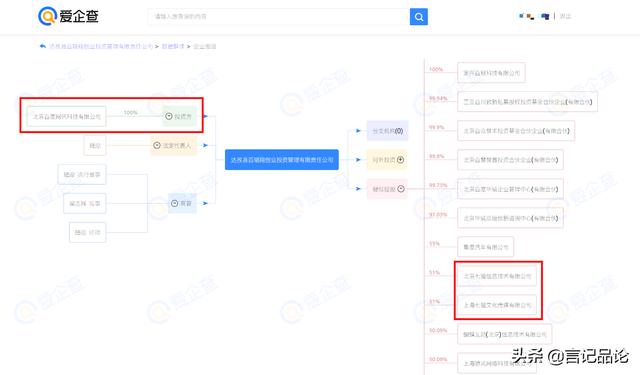Click the first person box under executives

82,175
